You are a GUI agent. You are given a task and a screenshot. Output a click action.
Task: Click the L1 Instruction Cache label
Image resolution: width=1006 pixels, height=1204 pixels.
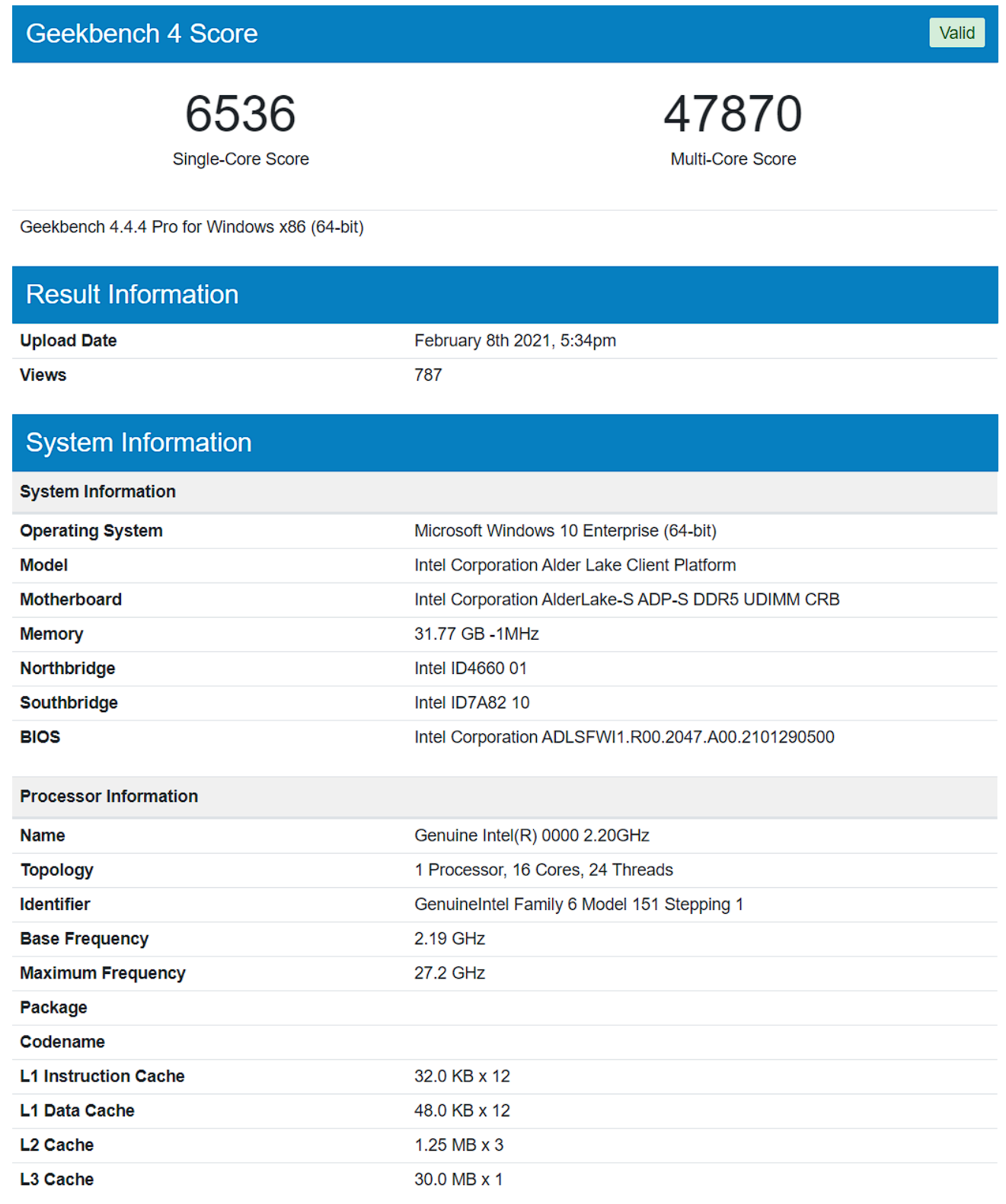102,1075
